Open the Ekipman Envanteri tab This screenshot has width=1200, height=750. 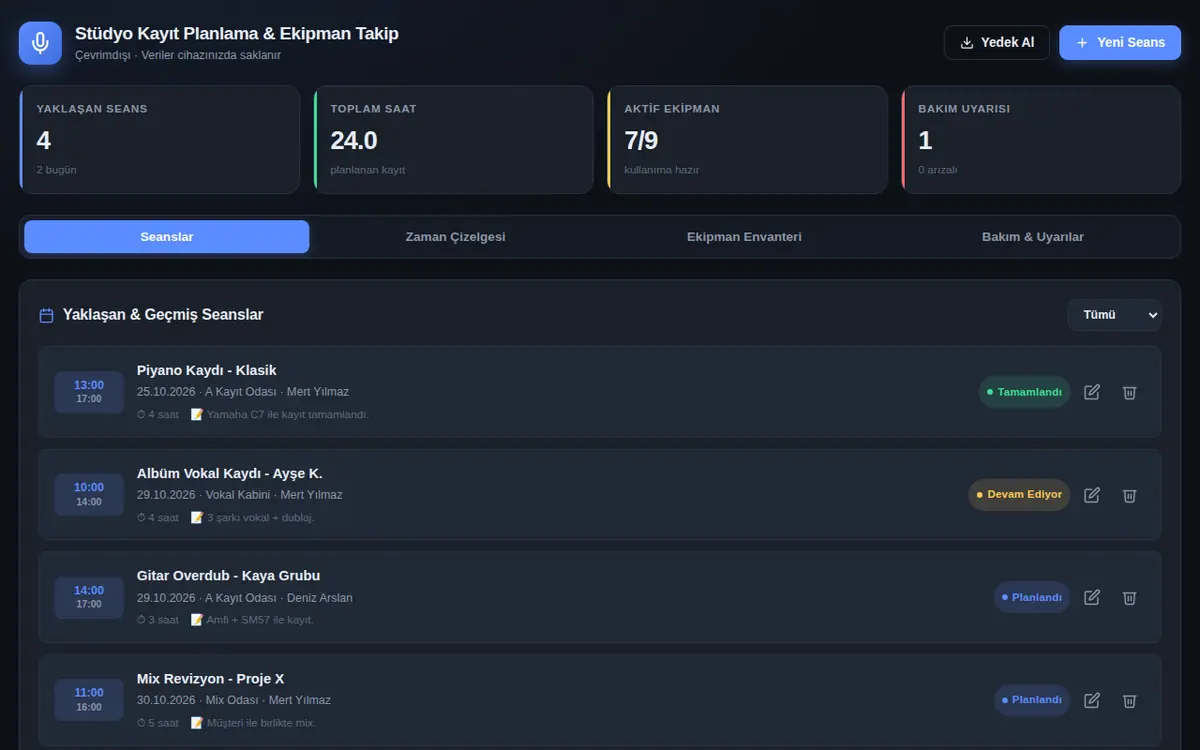tap(744, 237)
